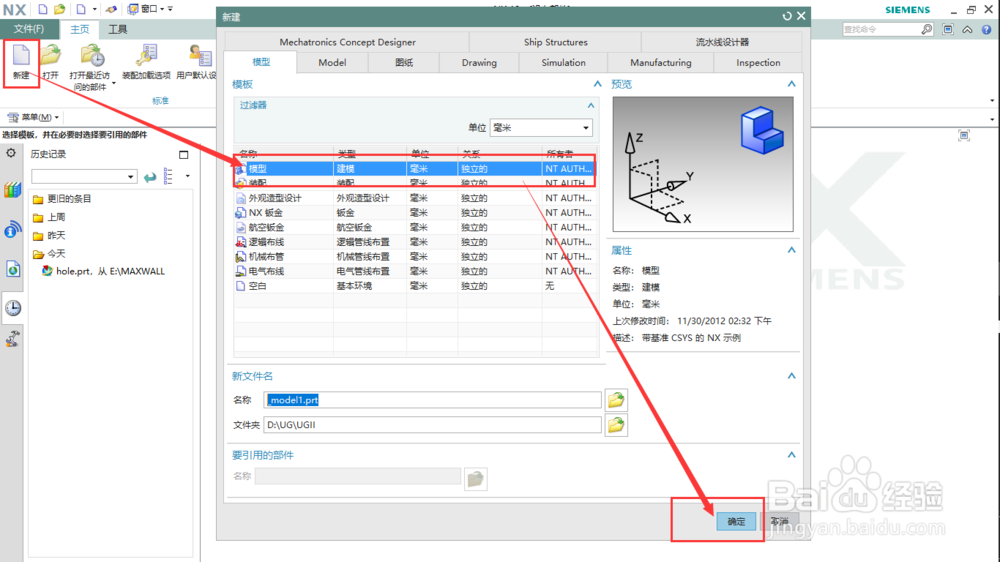This screenshot has width=1000, height=562.
Task: Click the quick access new file icon
Action: pos(43,9)
